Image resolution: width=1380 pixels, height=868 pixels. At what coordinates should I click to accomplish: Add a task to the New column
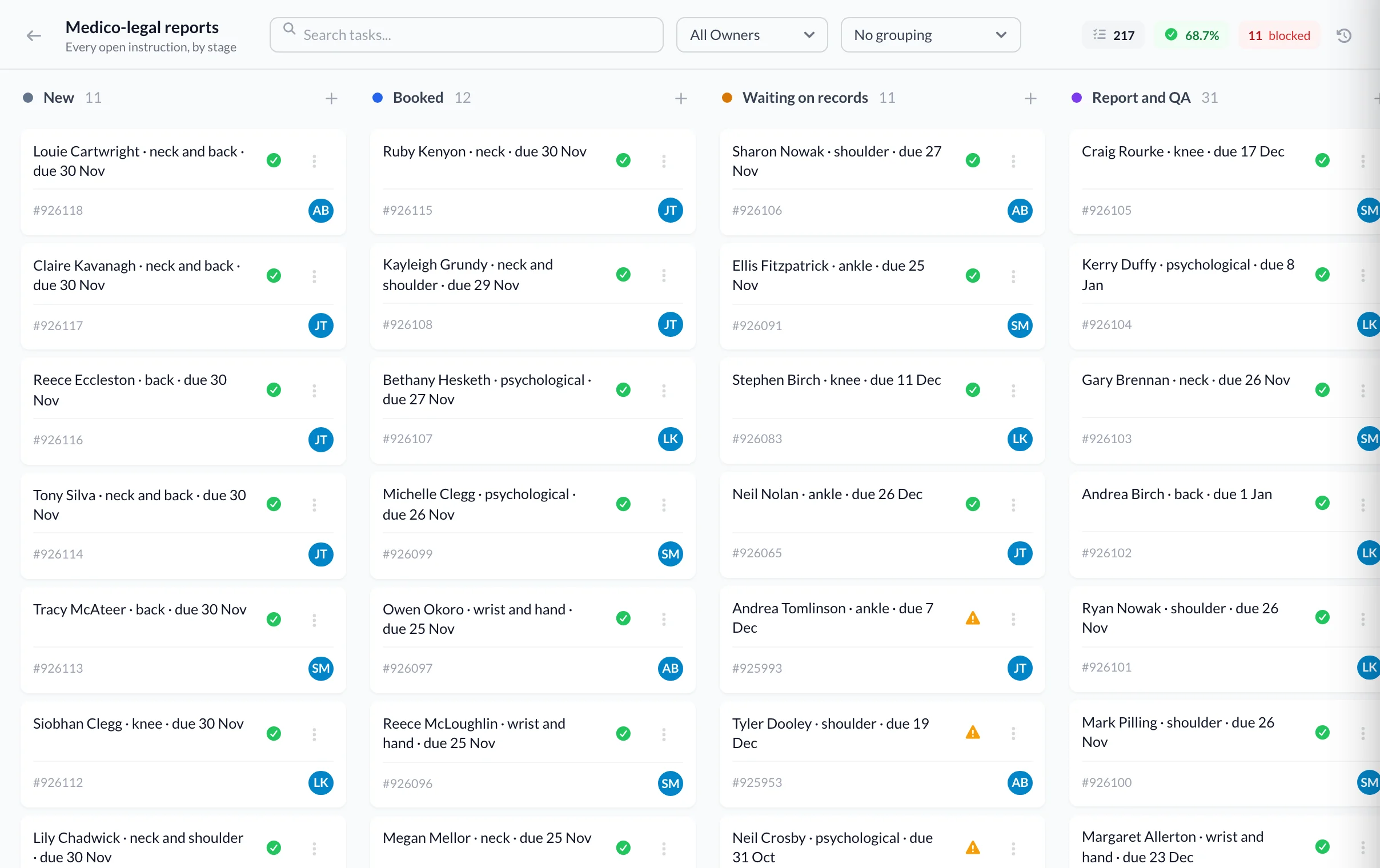(331, 99)
